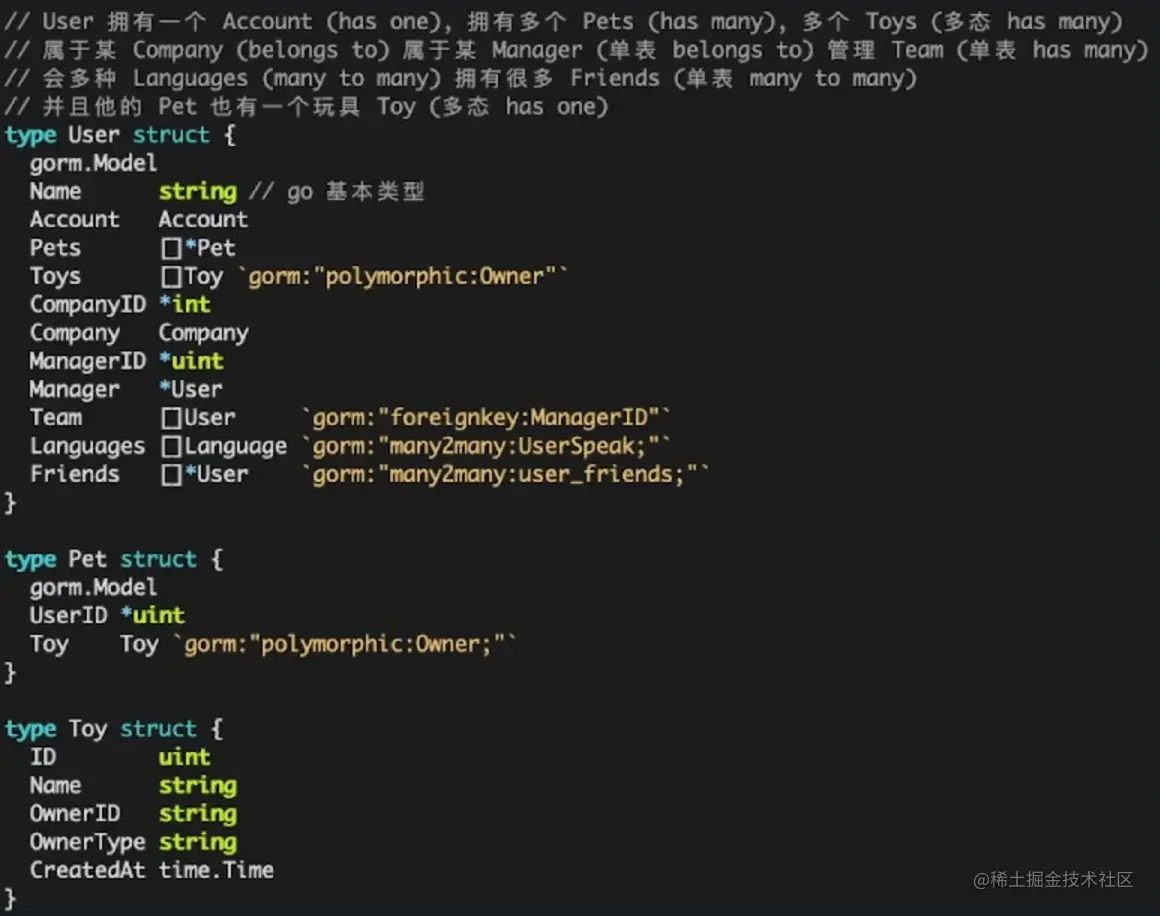The height and width of the screenshot is (916, 1160).
Task: Click the 'Friends' field name in User struct
Action: [x=75, y=474]
